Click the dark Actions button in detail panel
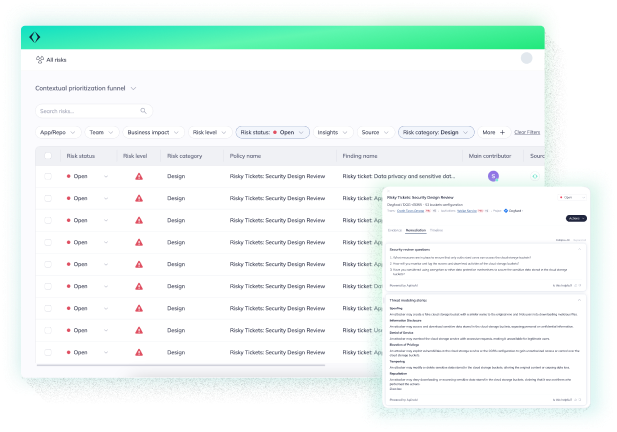Screen dimensions: 617x432 [576, 217]
